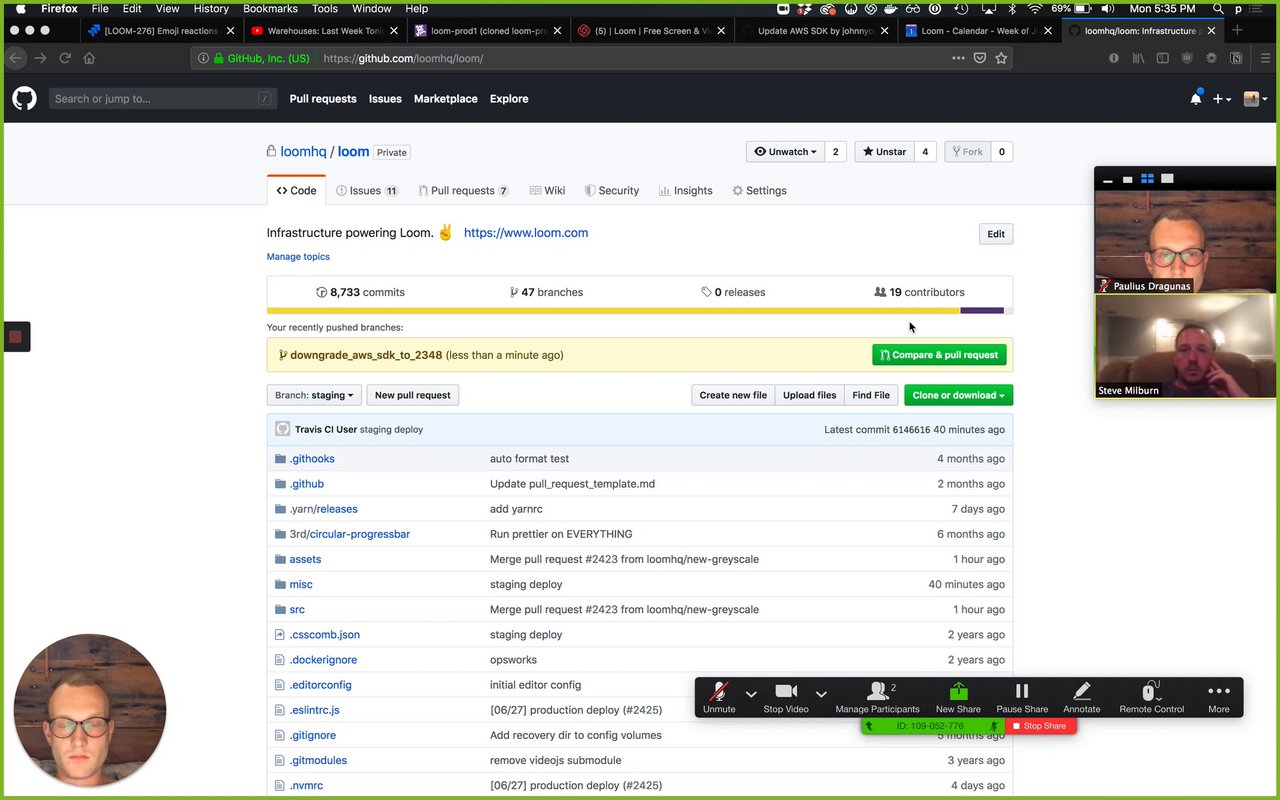This screenshot has width=1280, height=800.
Task: Open the https://www.loom.com link
Action: coord(526,233)
